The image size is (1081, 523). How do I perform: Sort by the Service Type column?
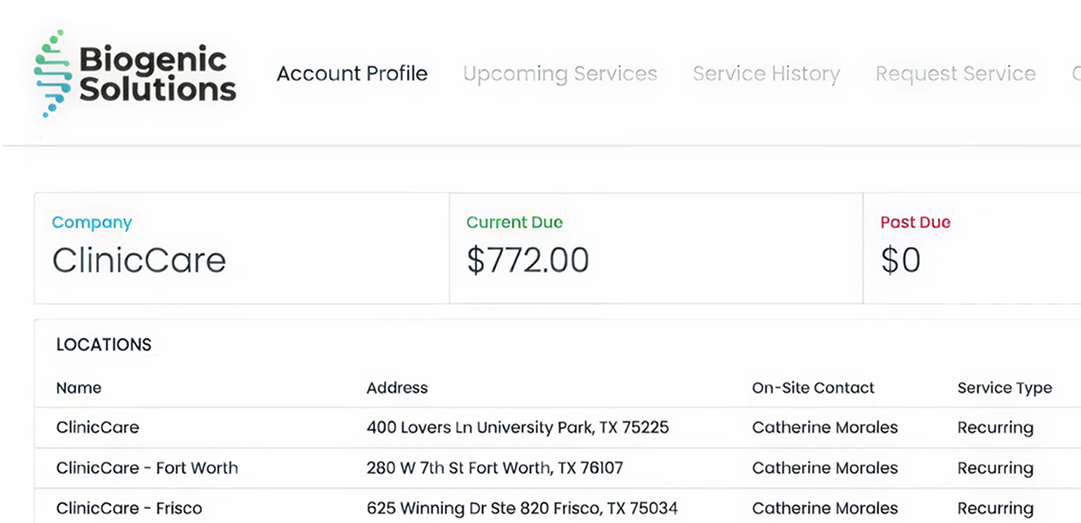tap(1004, 388)
